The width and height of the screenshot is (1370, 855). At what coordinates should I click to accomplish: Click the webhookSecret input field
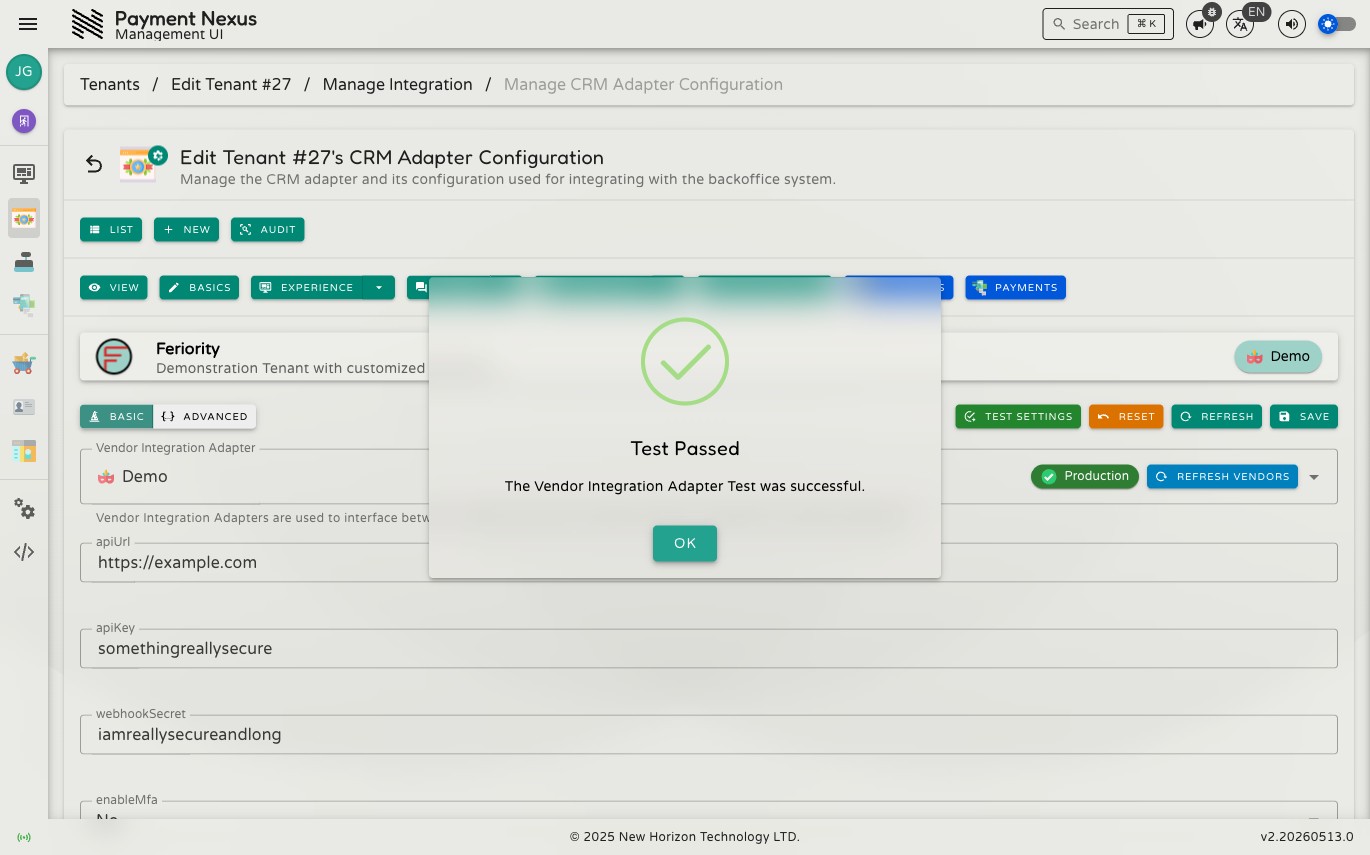coord(709,734)
